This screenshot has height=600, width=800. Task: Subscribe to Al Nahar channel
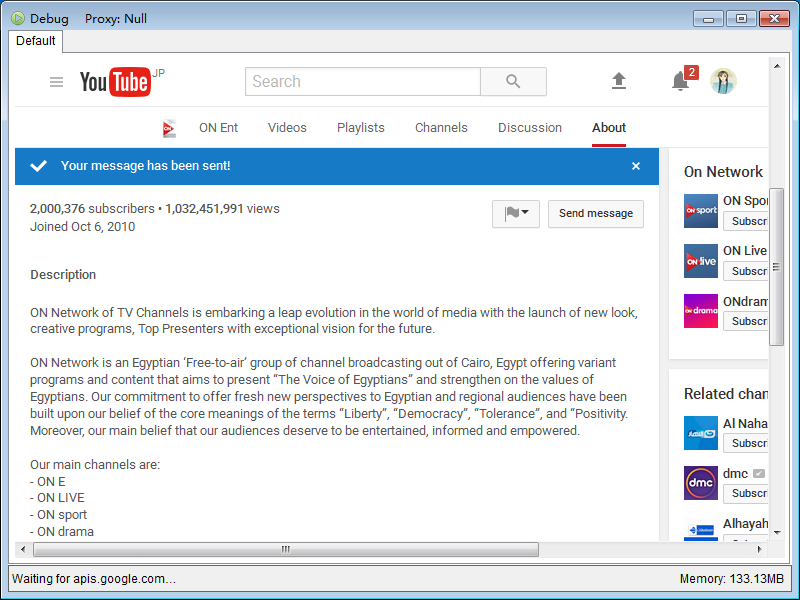746,443
